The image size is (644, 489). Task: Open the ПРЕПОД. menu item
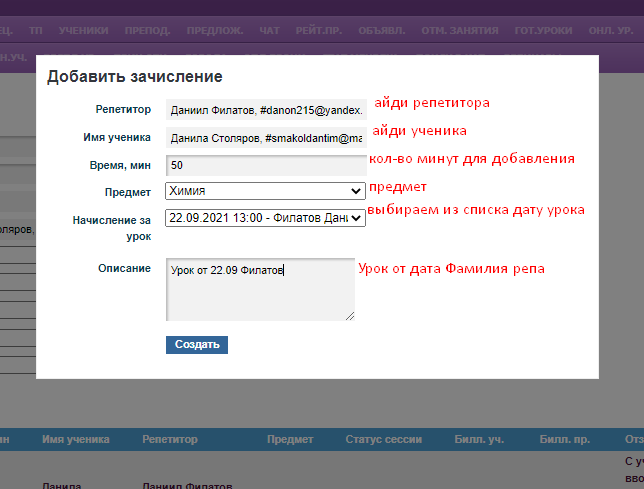(147, 31)
